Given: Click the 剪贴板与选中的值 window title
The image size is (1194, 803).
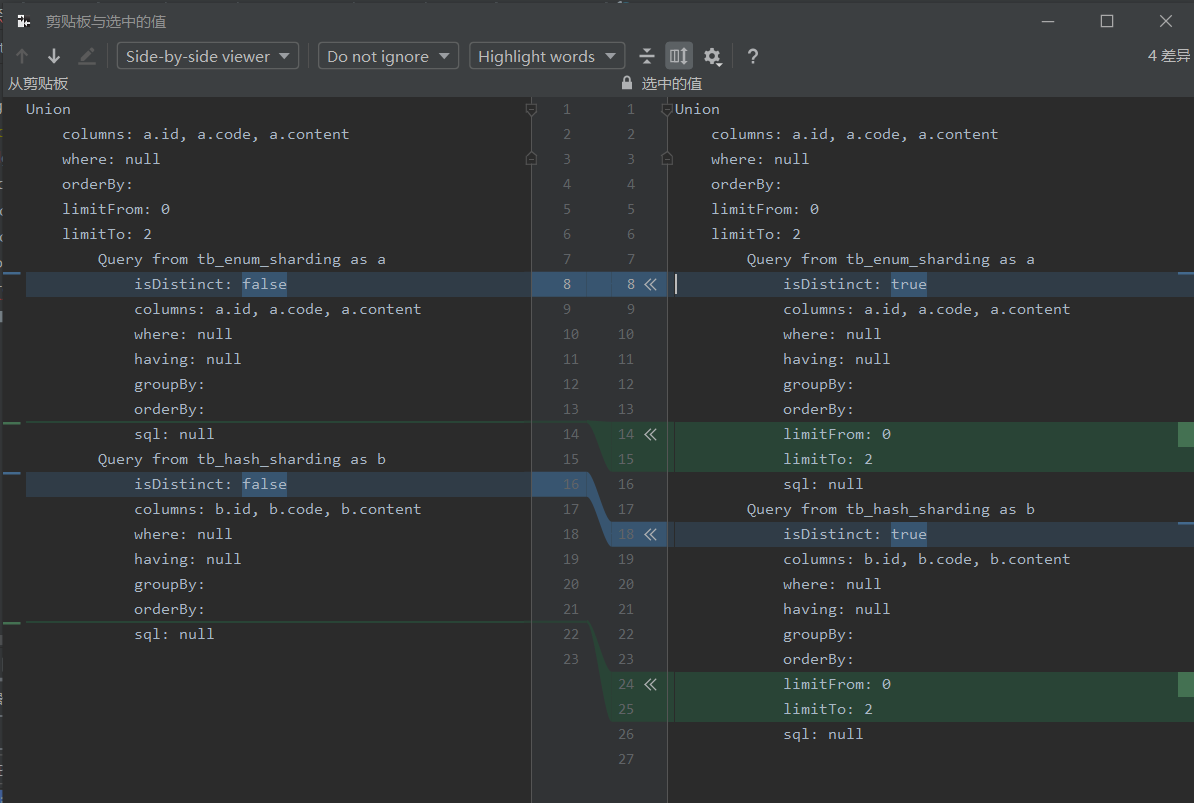Looking at the screenshot, I should tap(106, 21).
